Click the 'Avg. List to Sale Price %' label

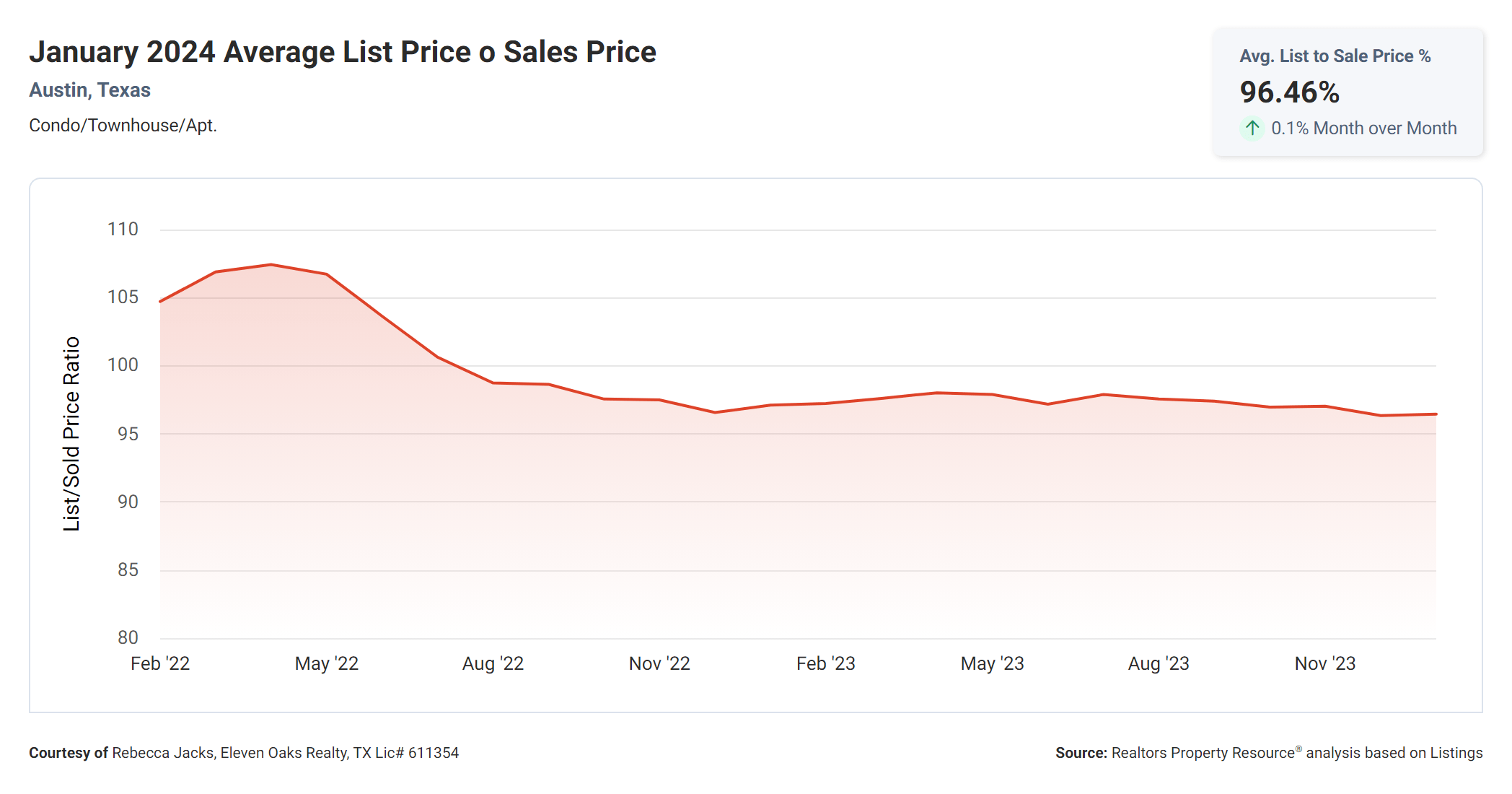1335,56
